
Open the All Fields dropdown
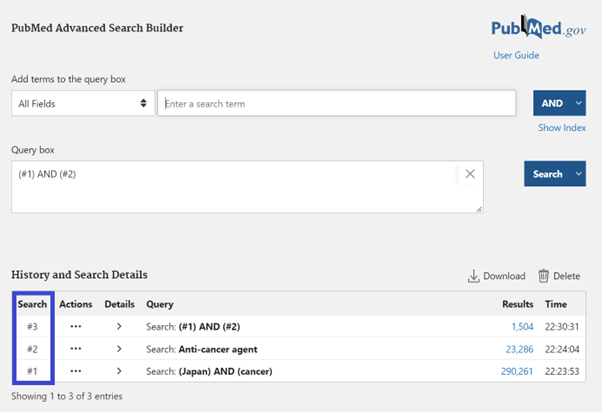tap(82, 103)
